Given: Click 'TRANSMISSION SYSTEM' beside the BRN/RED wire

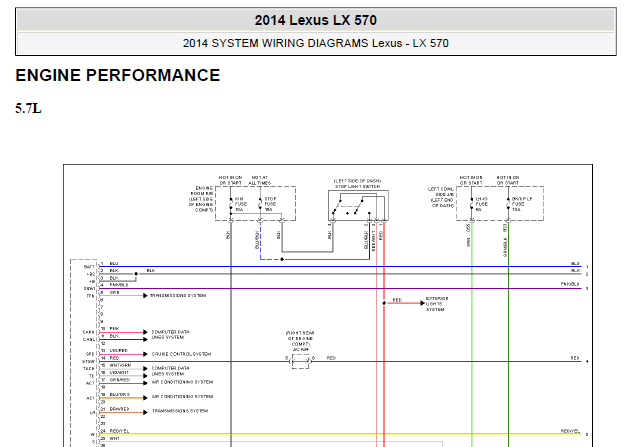Looking at the screenshot, I should tap(180, 411).
